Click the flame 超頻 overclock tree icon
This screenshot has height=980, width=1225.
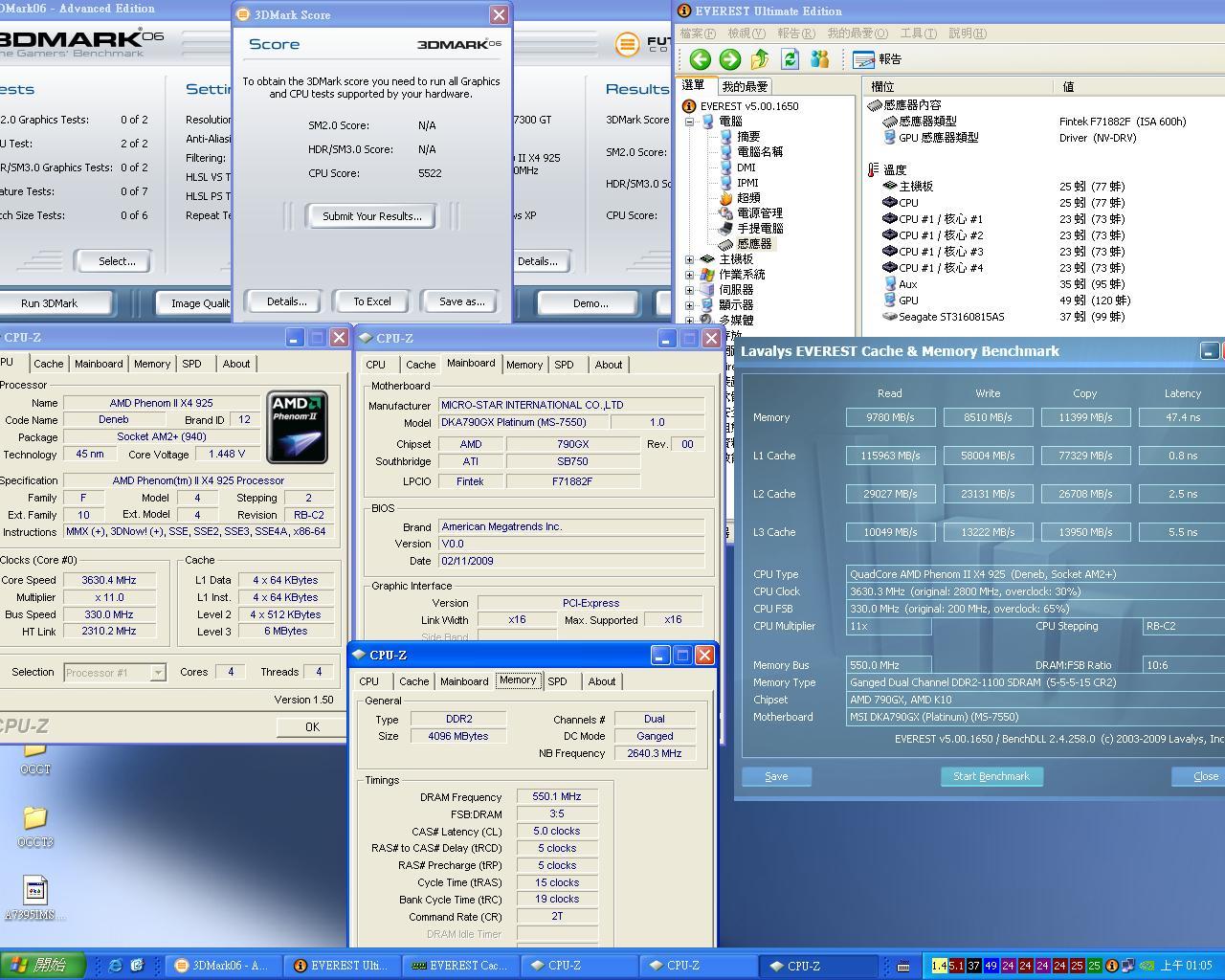click(x=725, y=198)
